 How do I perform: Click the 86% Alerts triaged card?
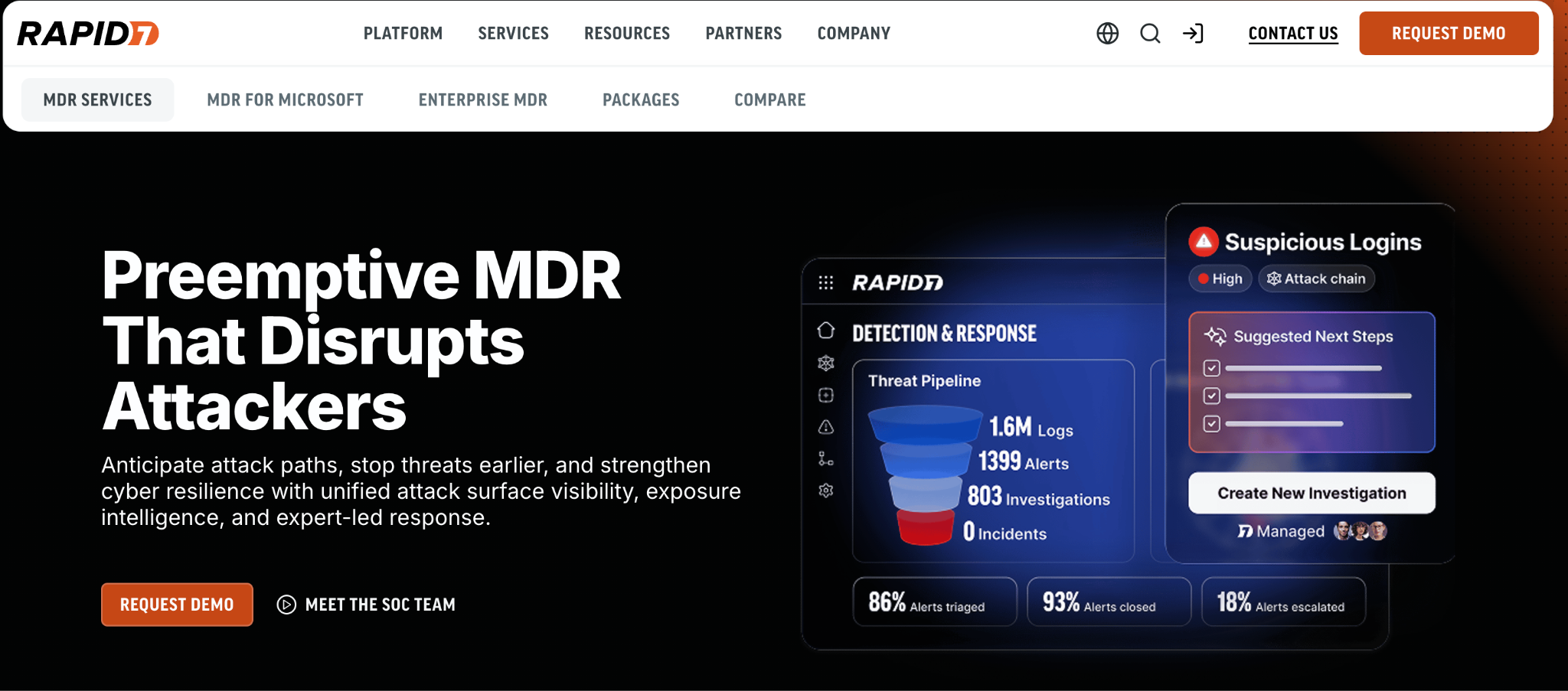935,601
